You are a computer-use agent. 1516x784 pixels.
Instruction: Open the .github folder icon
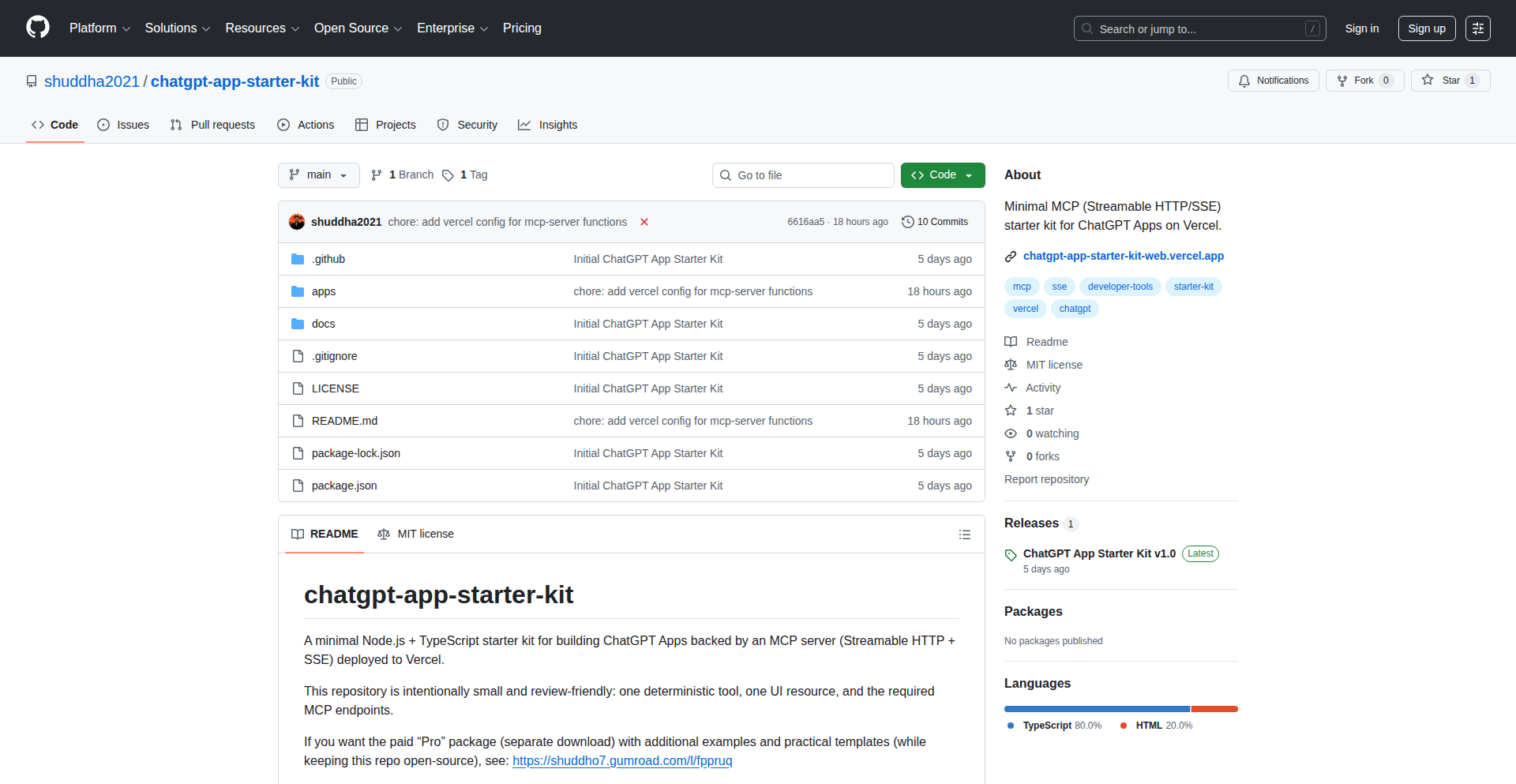click(x=298, y=259)
